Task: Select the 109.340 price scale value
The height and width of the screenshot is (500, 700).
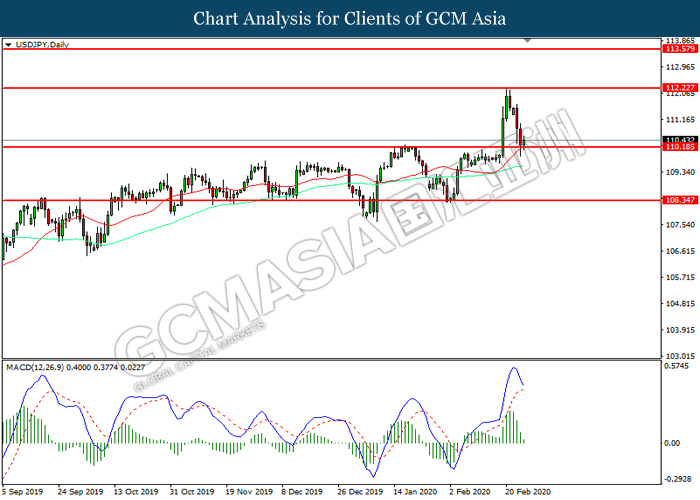Action: tap(680, 172)
